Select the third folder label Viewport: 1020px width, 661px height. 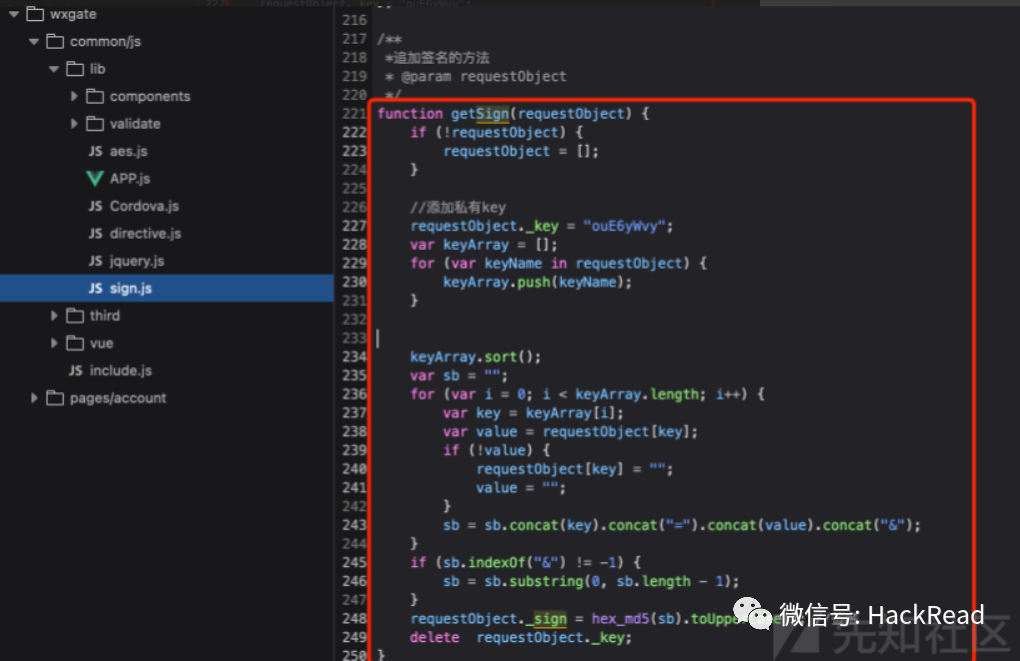click(x=105, y=316)
